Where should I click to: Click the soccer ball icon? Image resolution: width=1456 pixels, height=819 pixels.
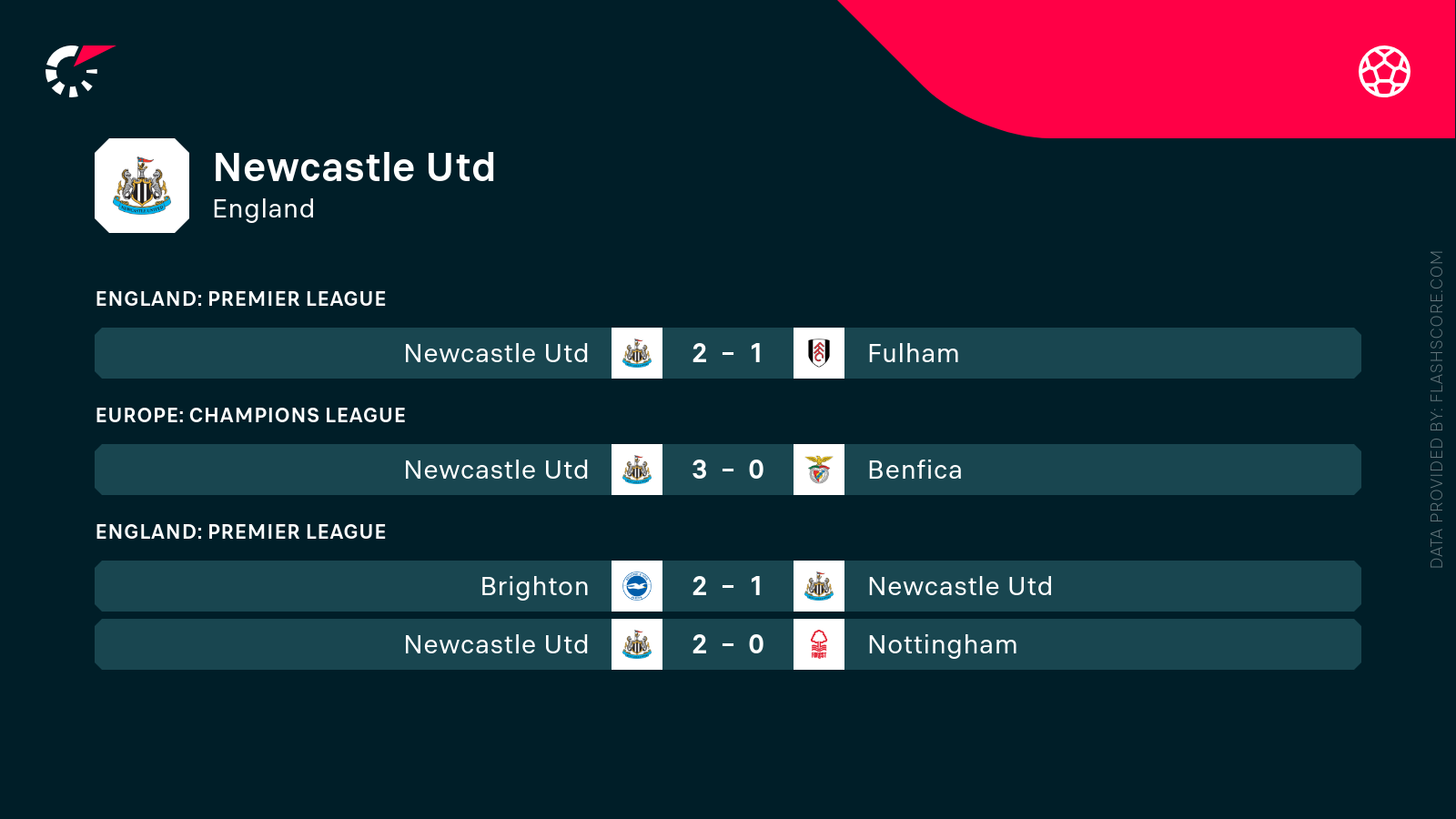tap(1384, 71)
